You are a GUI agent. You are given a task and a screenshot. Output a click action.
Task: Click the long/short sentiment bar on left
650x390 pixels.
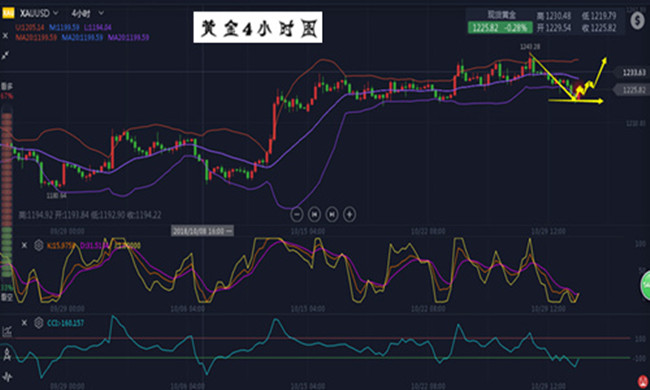[7, 191]
